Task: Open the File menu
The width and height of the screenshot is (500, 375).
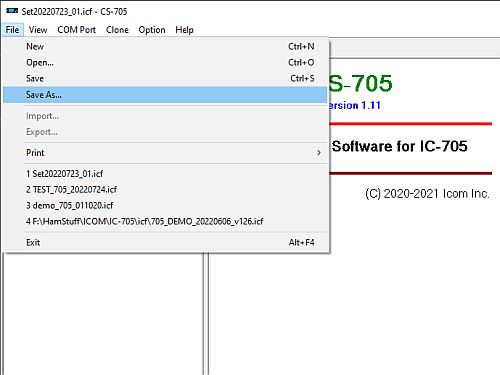Action: click(12, 30)
